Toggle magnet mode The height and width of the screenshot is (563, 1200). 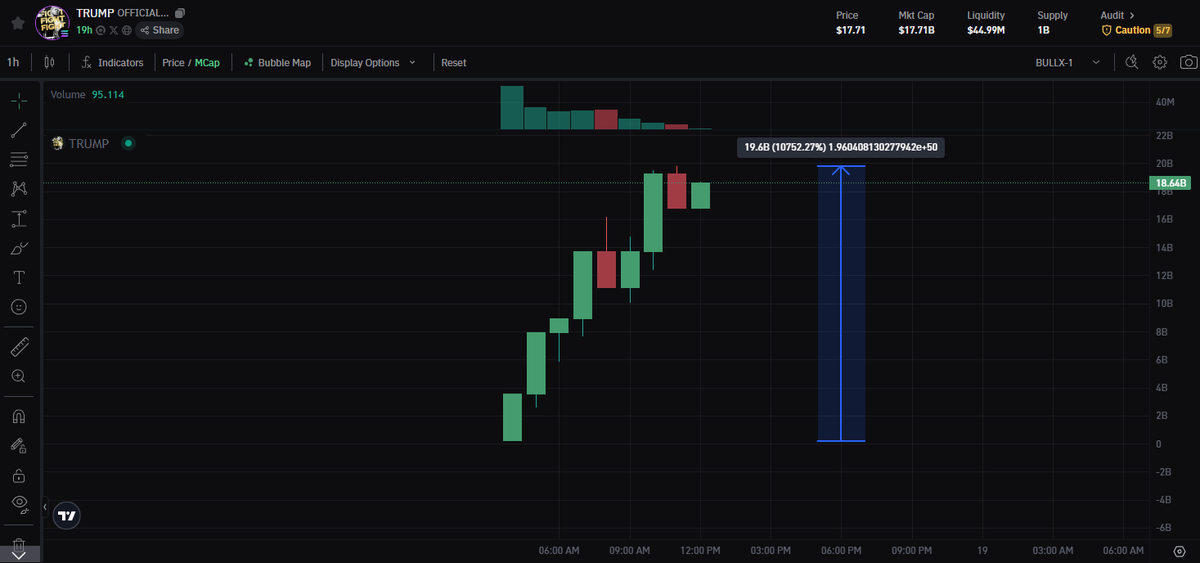[x=19, y=416]
